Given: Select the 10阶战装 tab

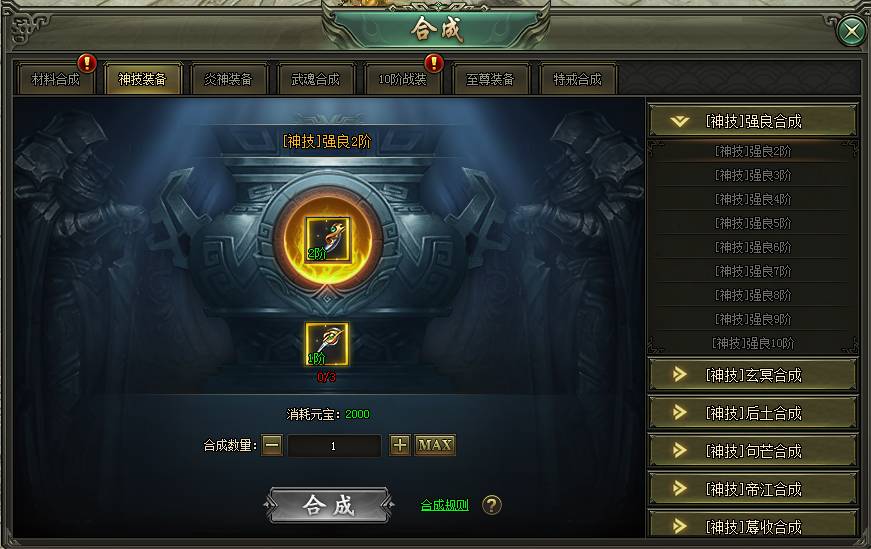Looking at the screenshot, I should pyautogui.click(x=402, y=79).
